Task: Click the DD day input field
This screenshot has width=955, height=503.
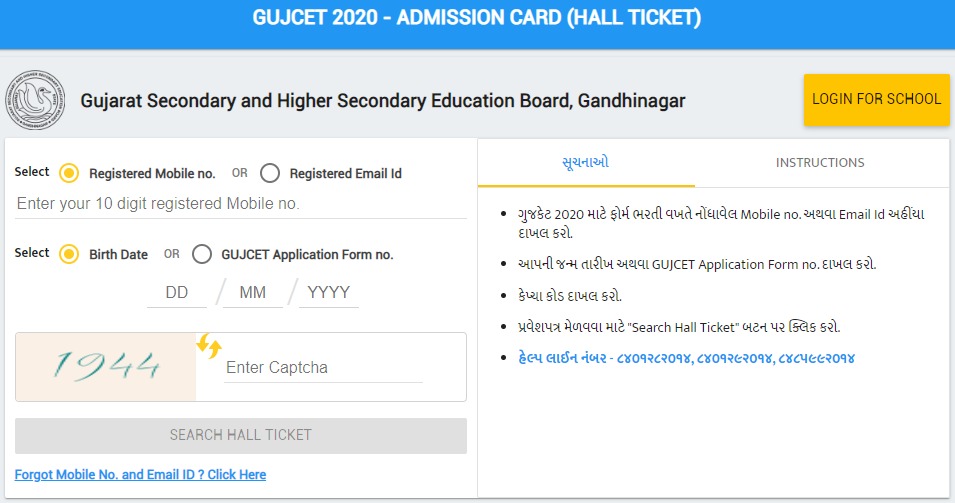Action: [177, 293]
